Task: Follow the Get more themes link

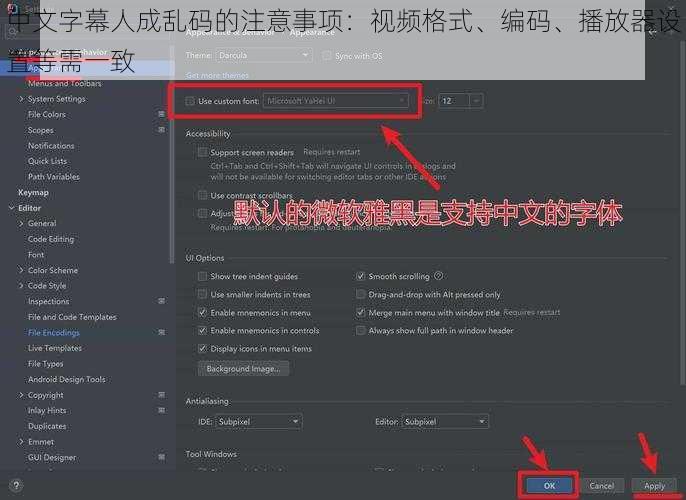Action: pos(217,75)
